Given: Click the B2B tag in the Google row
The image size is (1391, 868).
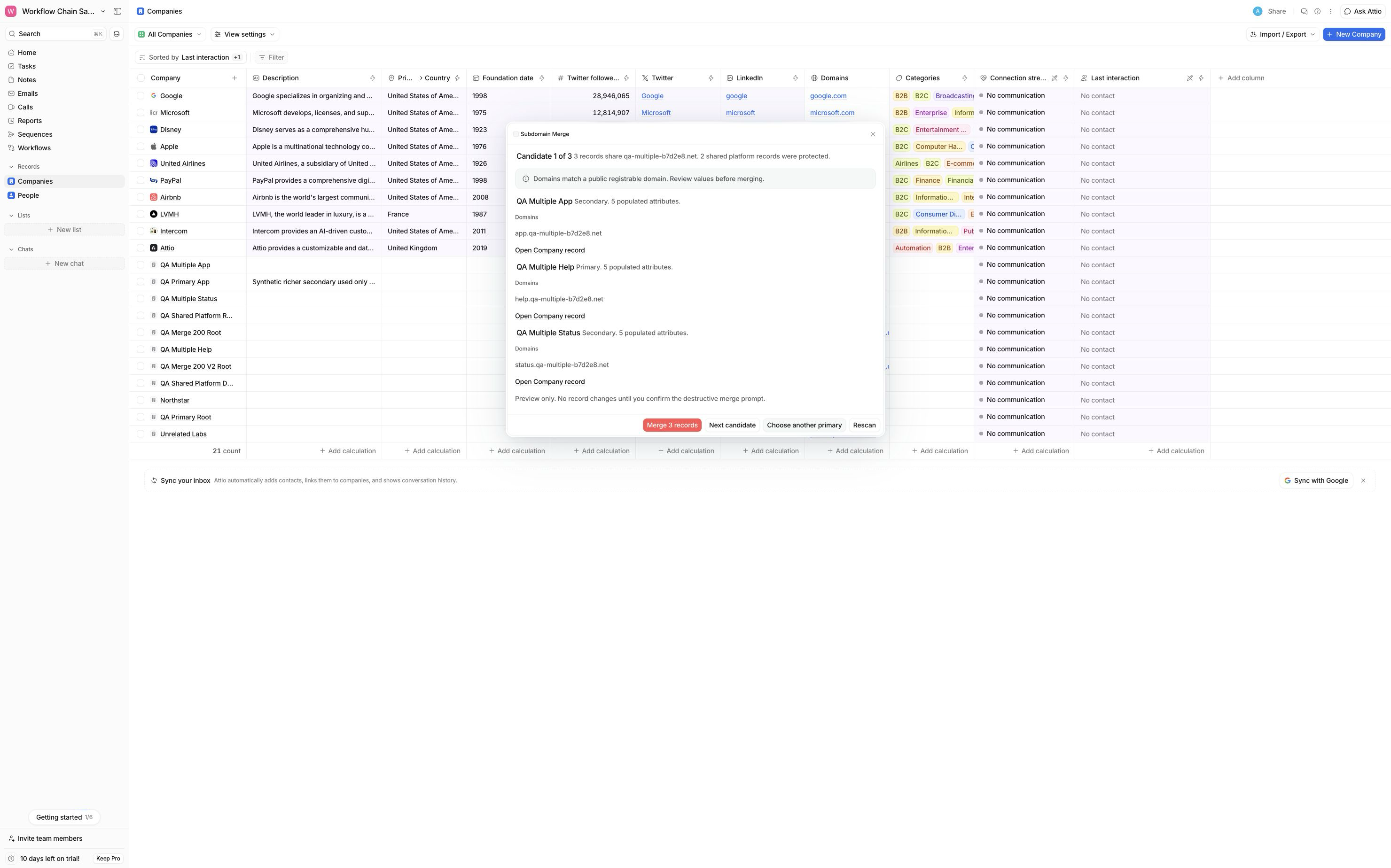Looking at the screenshot, I should 901,96.
